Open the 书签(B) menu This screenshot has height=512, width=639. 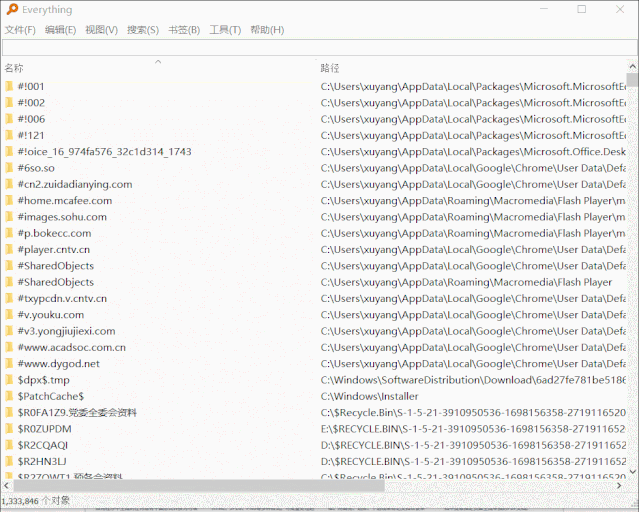point(184,30)
